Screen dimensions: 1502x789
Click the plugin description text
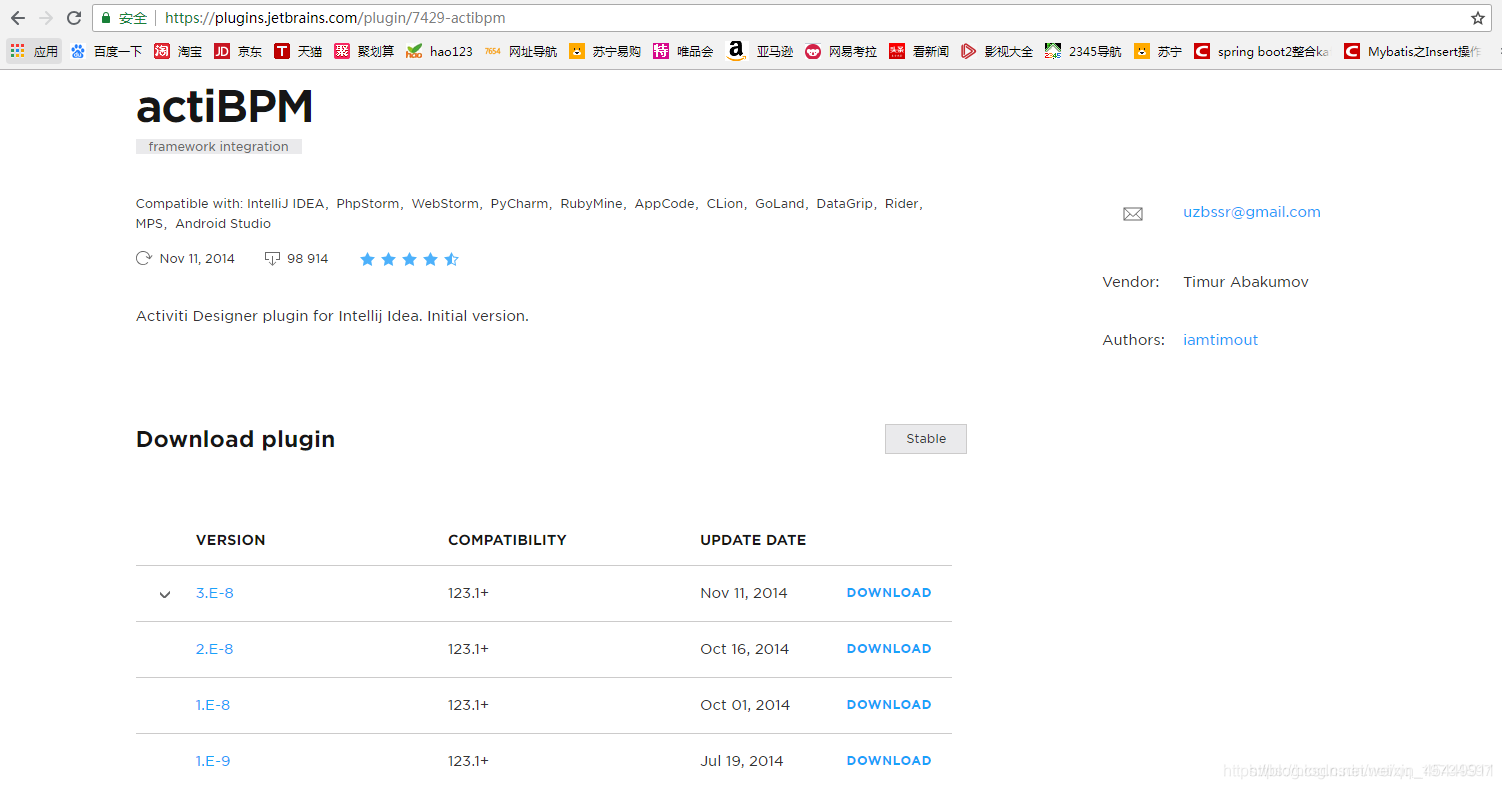(x=332, y=316)
